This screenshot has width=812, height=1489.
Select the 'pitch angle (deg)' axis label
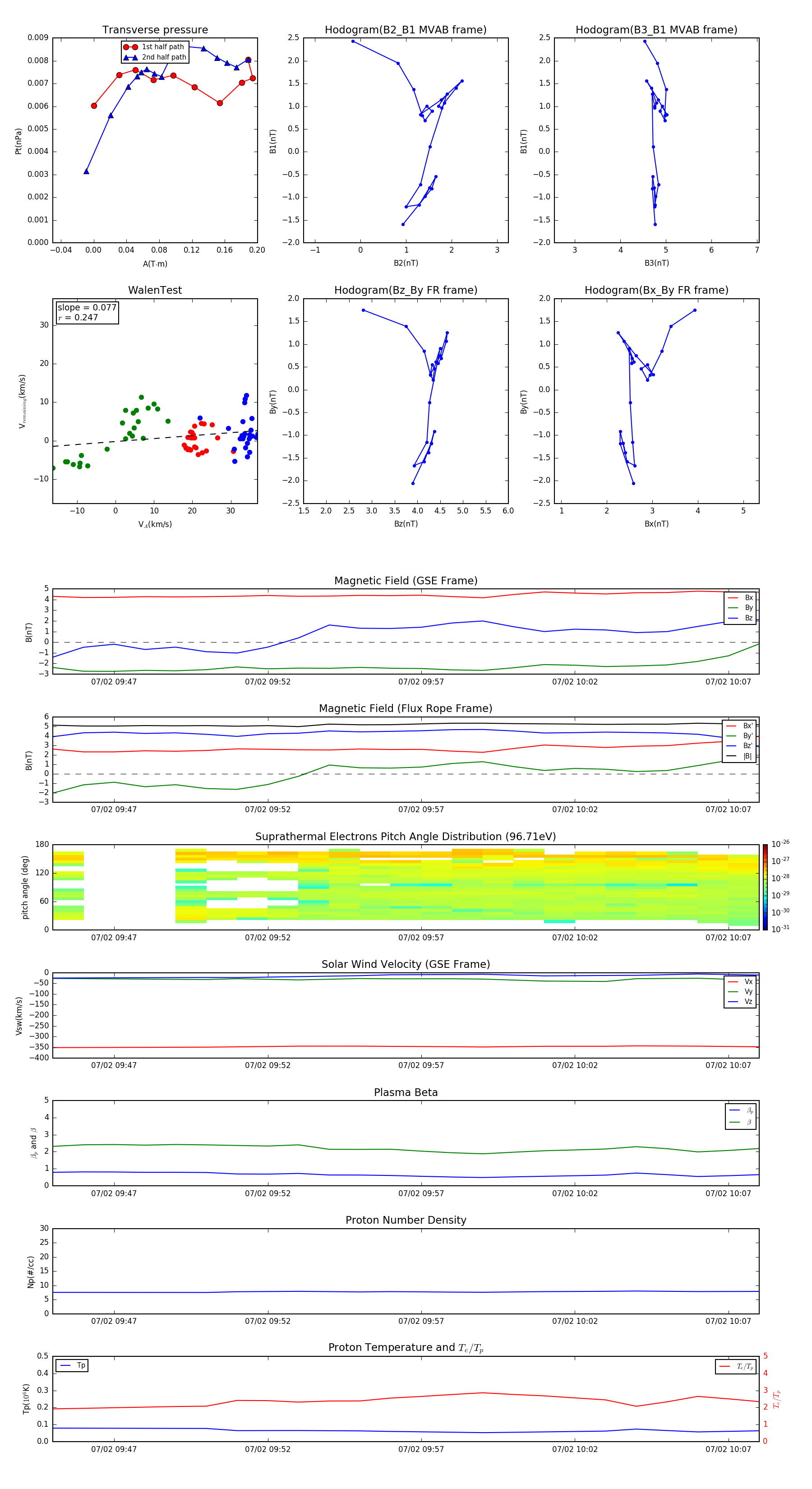(25, 887)
